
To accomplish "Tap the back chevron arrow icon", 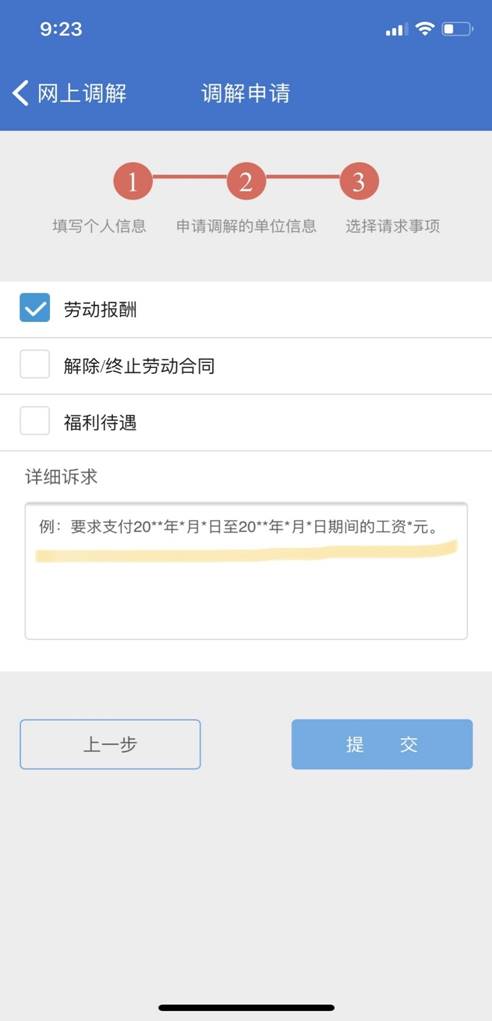I will click(20, 93).
